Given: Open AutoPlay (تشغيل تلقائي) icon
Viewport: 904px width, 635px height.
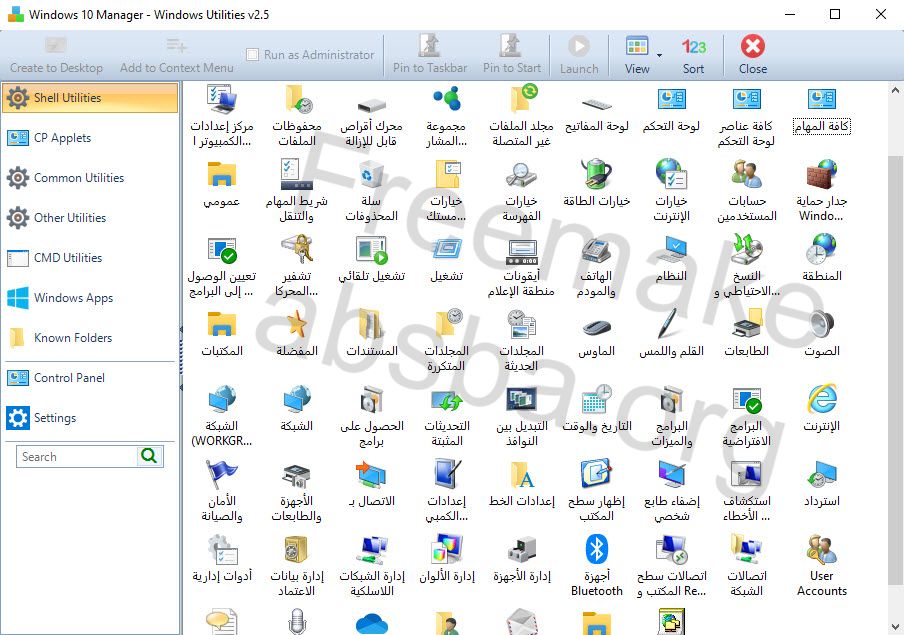Looking at the screenshot, I should [x=371, y=250].
